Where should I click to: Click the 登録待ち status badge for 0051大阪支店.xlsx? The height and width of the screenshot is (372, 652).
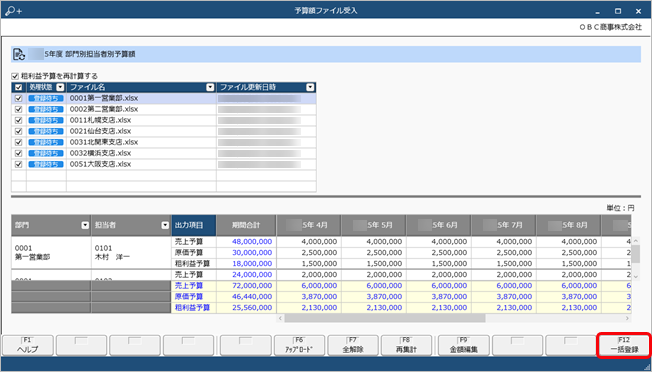(46, 164)
